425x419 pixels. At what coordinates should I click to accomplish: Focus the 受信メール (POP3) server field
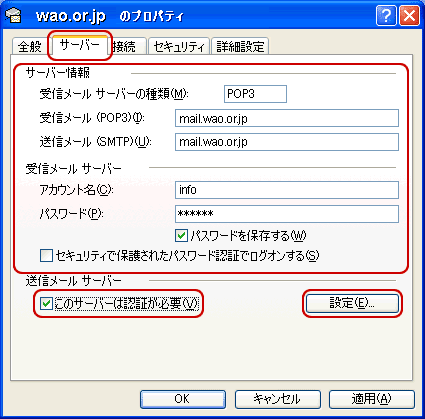tap(287, 118)
